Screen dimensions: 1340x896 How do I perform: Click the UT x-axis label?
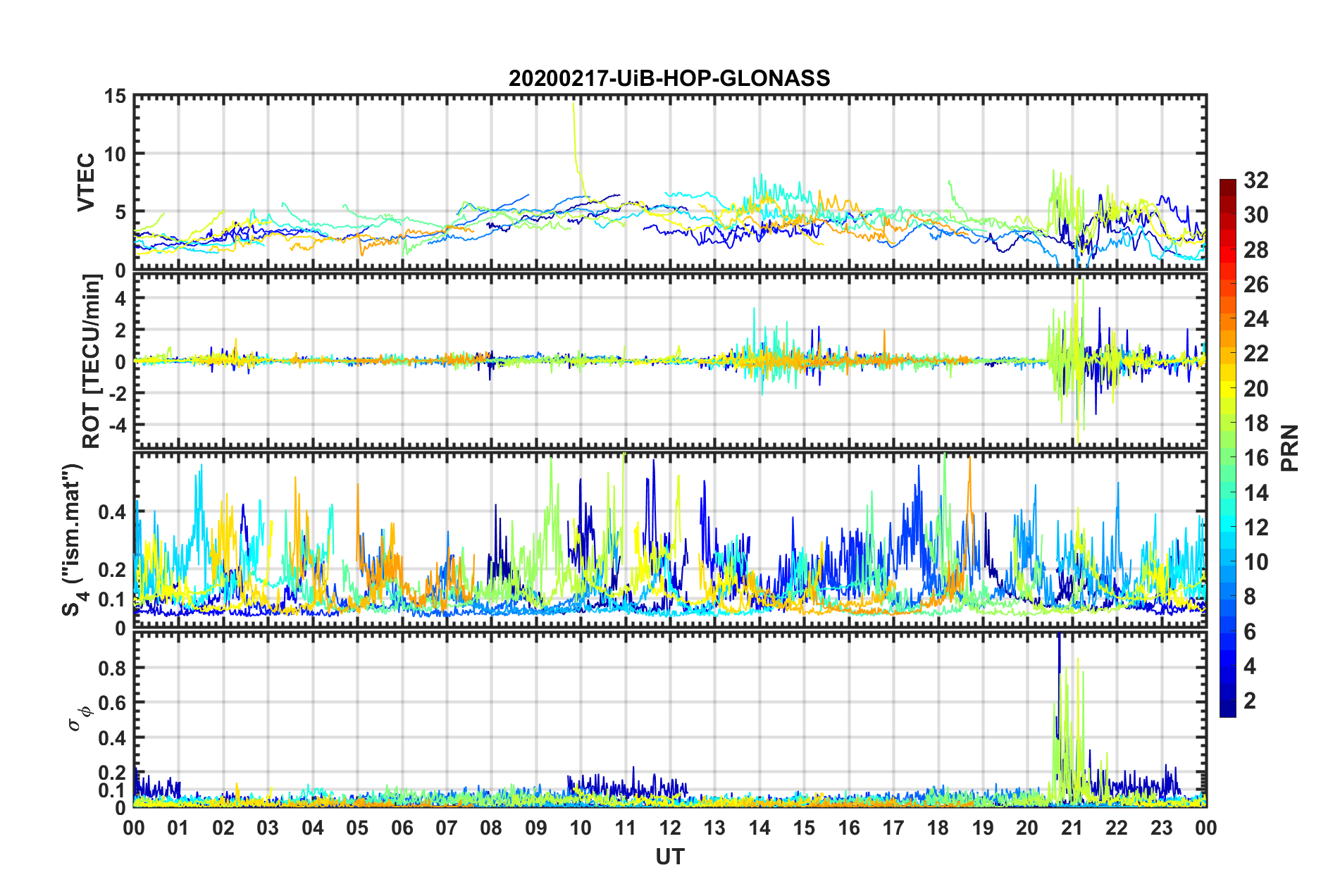670,856
